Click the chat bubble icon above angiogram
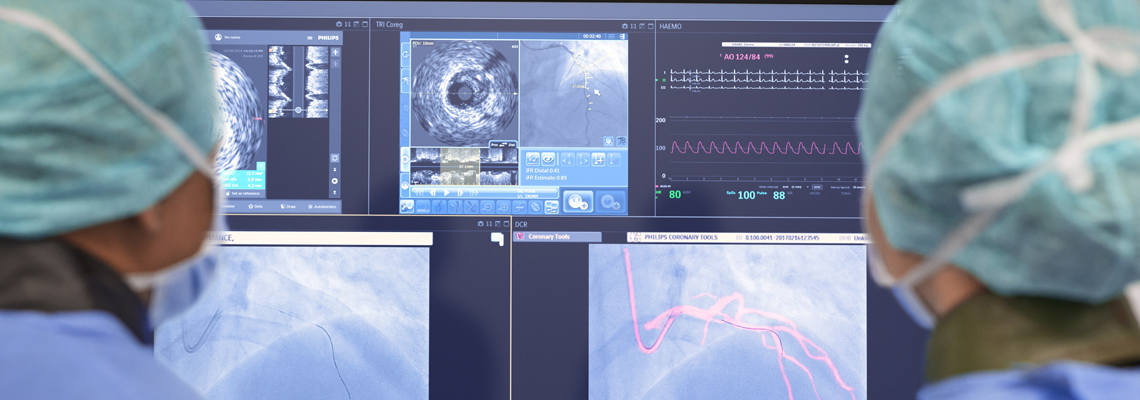Viewport: 1140px width, 400px height. (x=497, y=239)
